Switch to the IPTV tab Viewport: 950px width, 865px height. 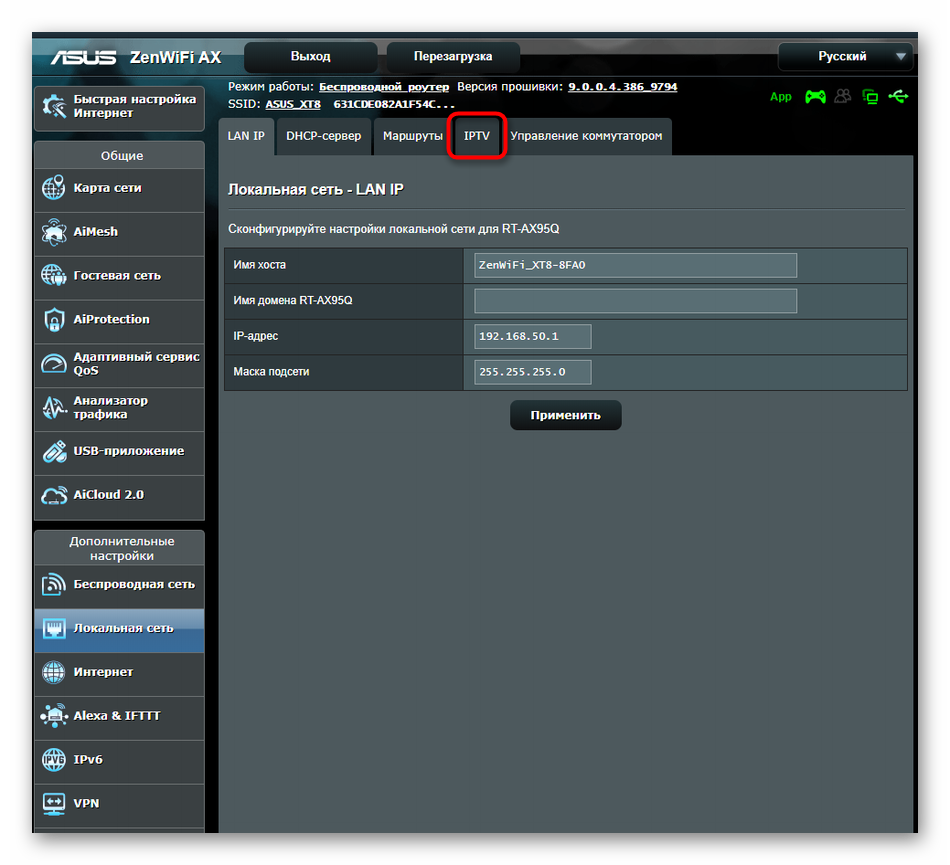[x=477, y=136]
